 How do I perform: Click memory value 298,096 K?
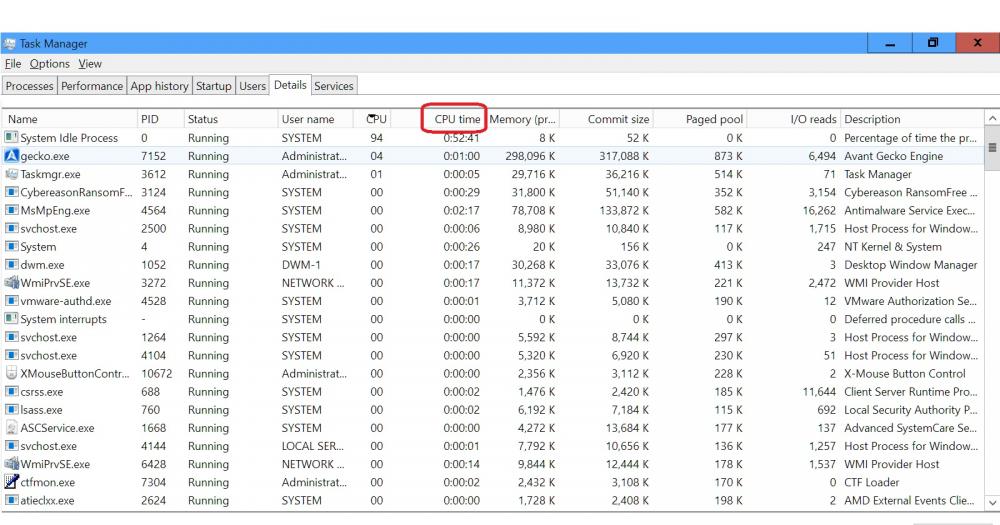pos(530,156)
